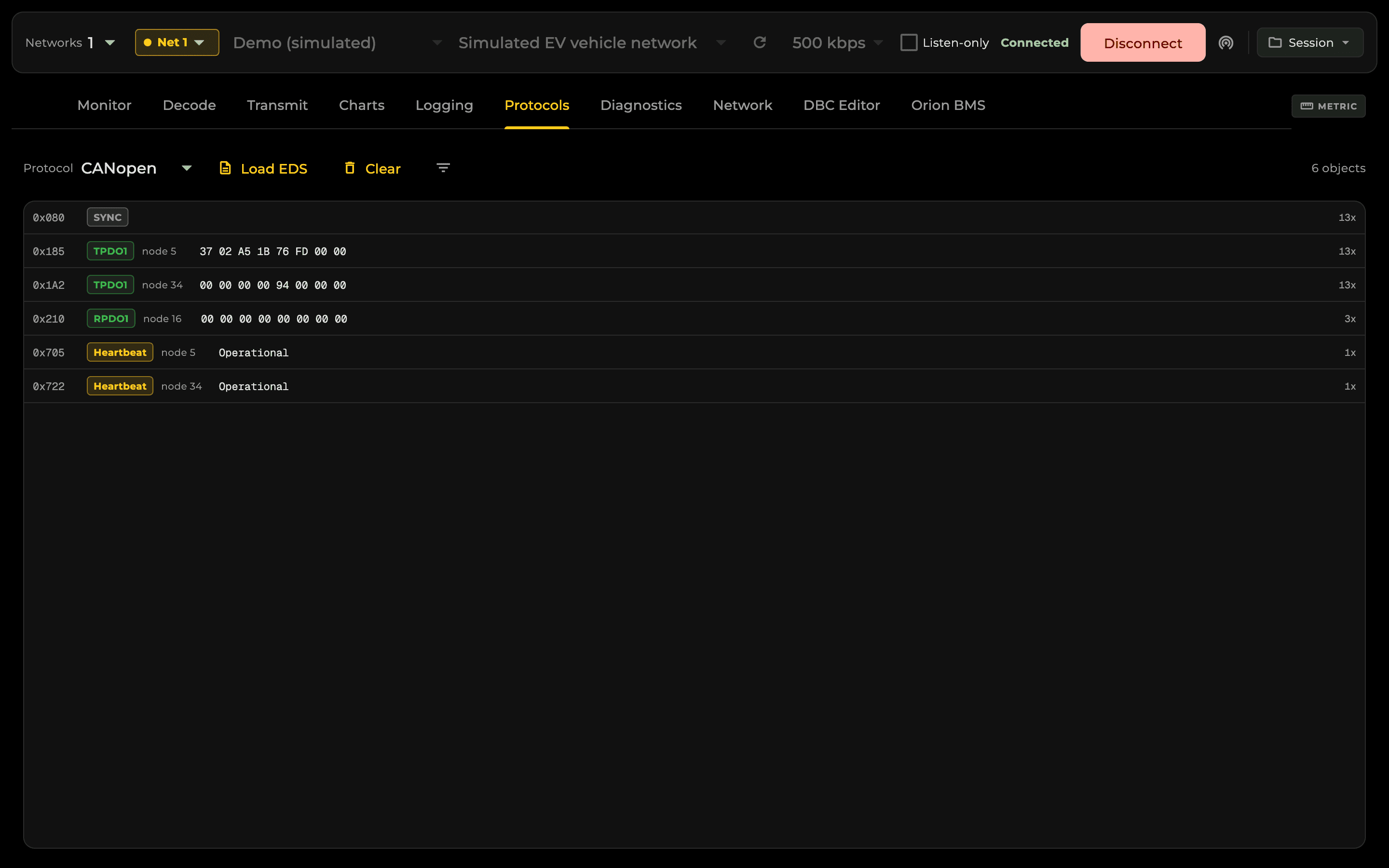Enable the Listen-only checkbox
Viewport: 1389px width, 868px height.
click(x=909, y=42)
